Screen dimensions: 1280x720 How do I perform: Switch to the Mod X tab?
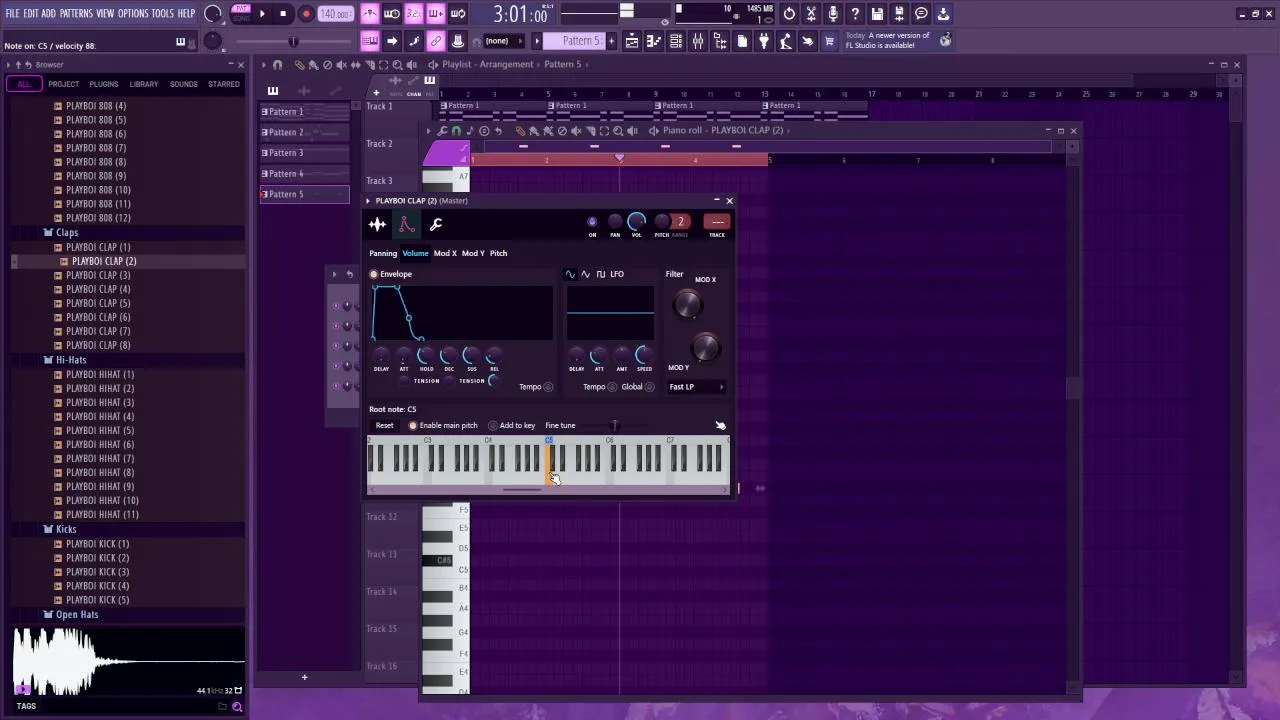click(445, 253)
